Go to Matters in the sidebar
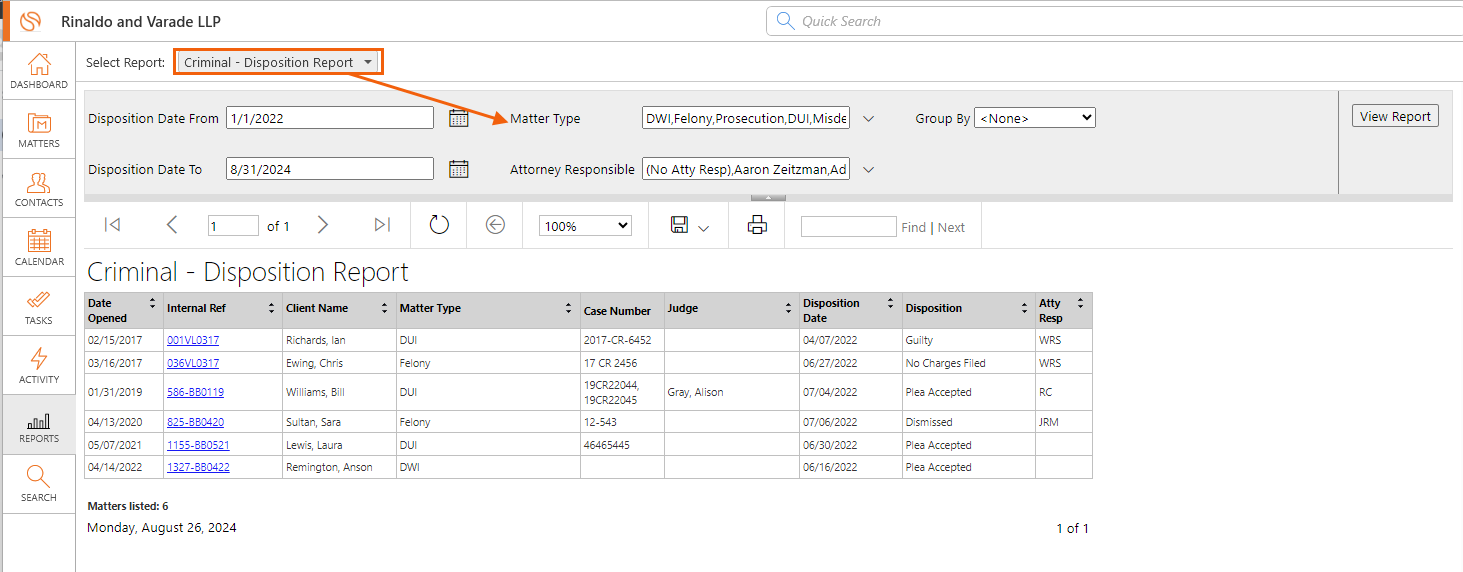The width and height of the screenshot is (1463, 572). click(39, 130)
